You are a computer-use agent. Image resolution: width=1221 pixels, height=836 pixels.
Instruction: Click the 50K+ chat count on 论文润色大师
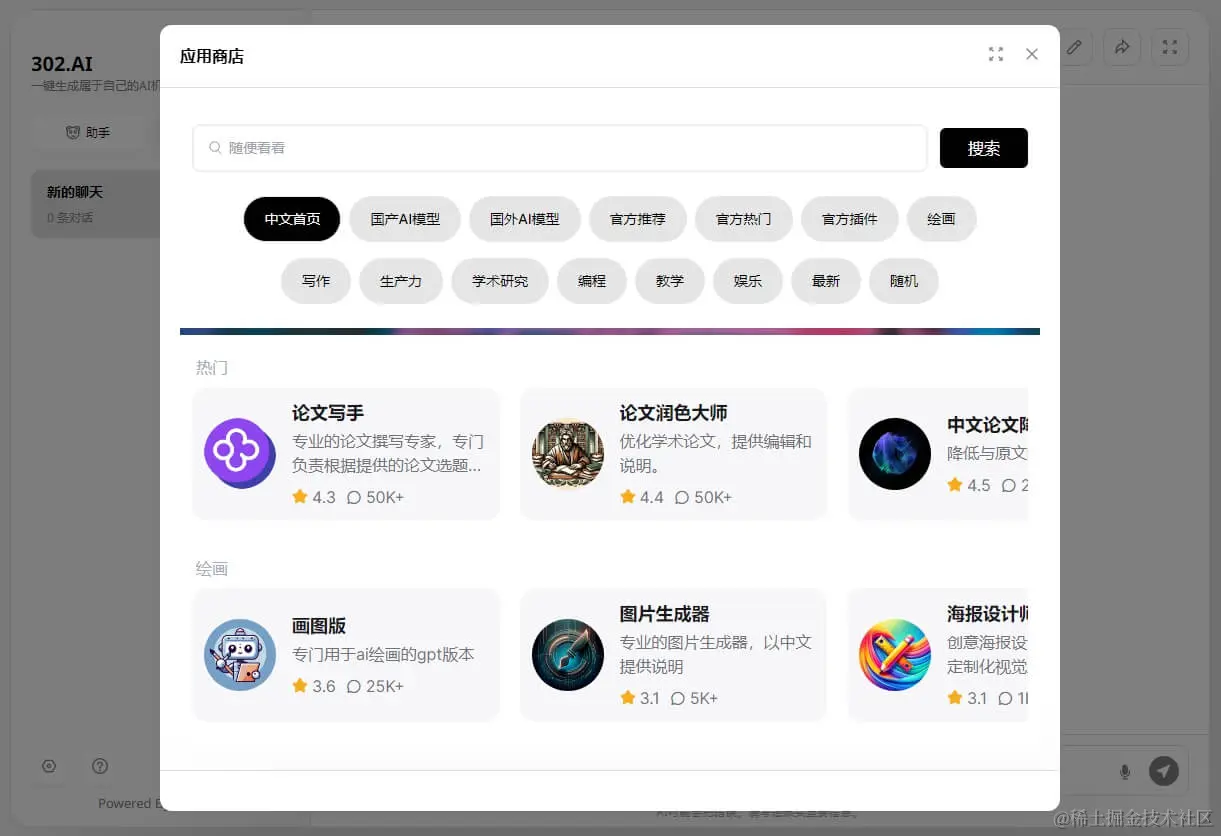(703, 497)
